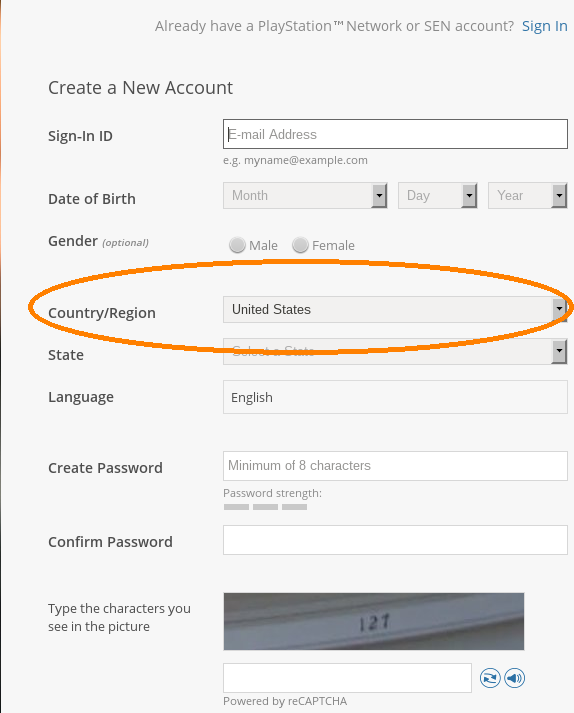Focus the E-mail Address input field
574x713 pixels.
[395, 134]
